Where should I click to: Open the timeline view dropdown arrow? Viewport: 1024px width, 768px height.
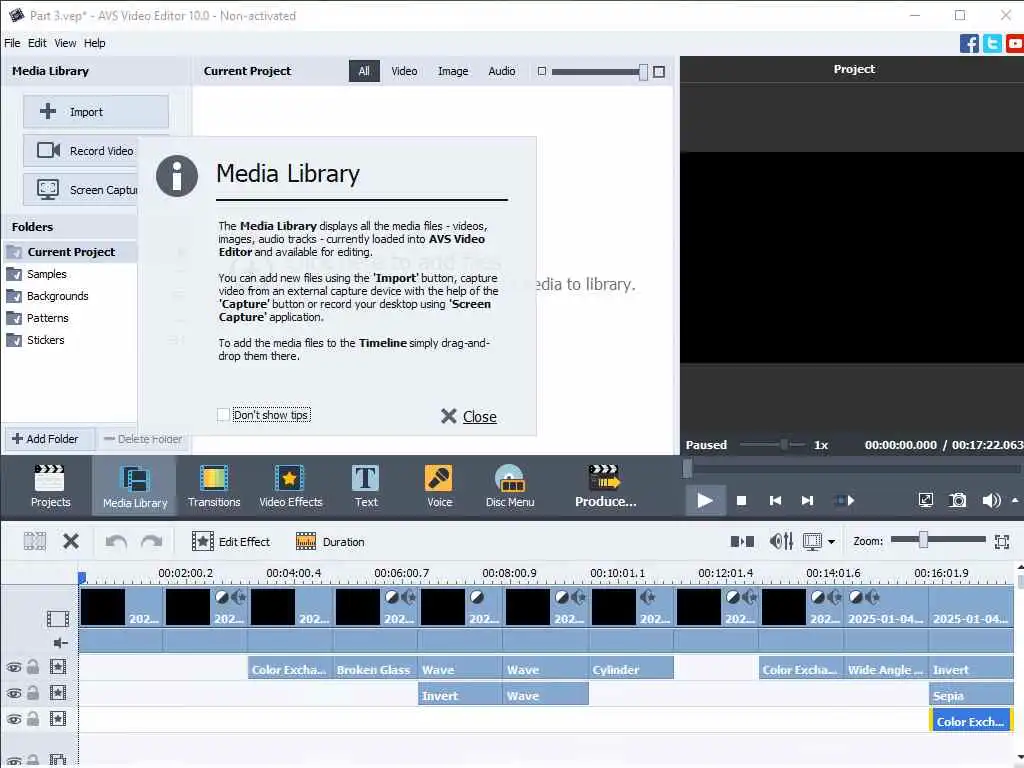point(831,542)
